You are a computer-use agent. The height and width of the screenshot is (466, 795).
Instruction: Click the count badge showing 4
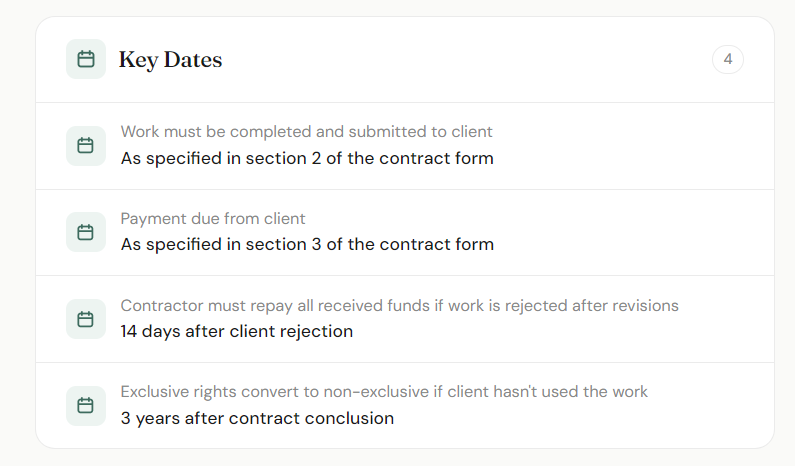click(727, 60)
